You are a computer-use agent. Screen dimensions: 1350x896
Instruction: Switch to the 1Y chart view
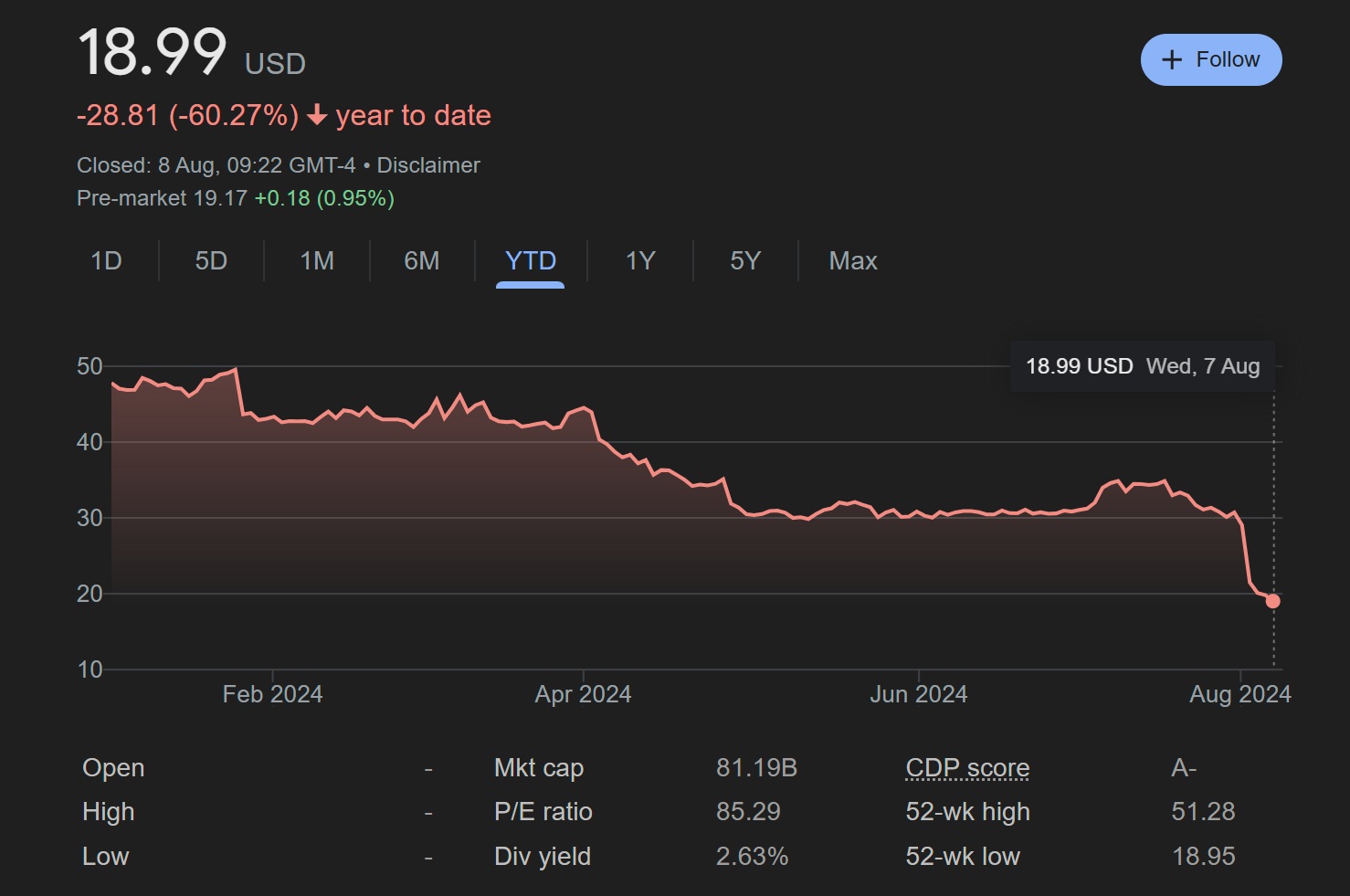(639, 261)
